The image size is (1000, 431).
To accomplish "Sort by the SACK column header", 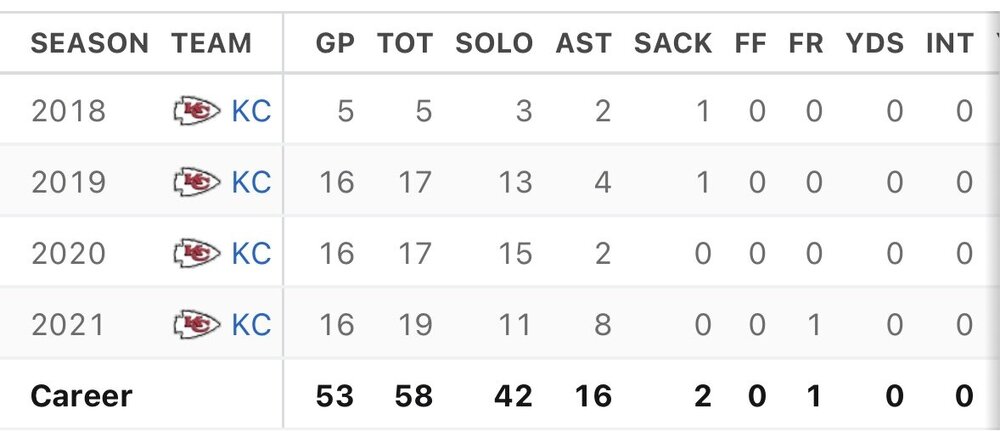I will [x=672, y=44].
